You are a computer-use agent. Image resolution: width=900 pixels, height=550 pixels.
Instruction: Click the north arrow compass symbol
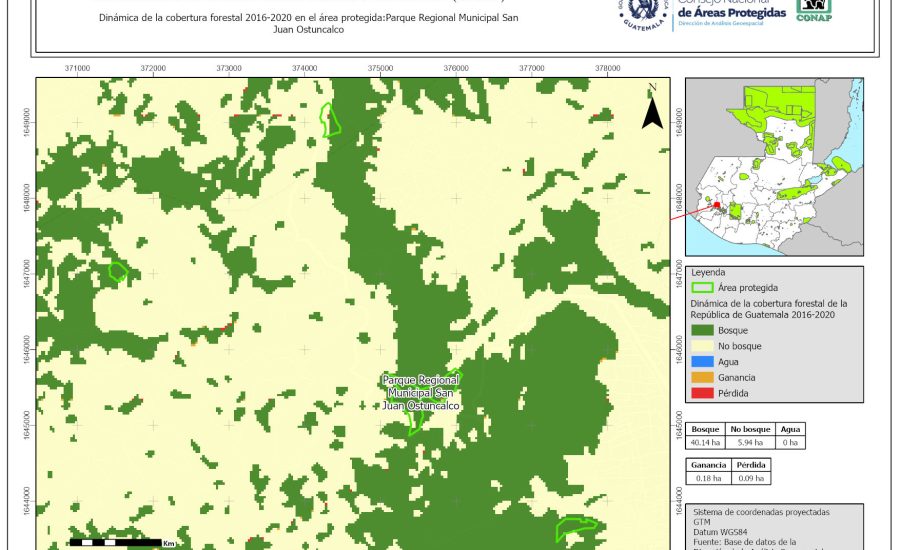[x=652, y=107]
